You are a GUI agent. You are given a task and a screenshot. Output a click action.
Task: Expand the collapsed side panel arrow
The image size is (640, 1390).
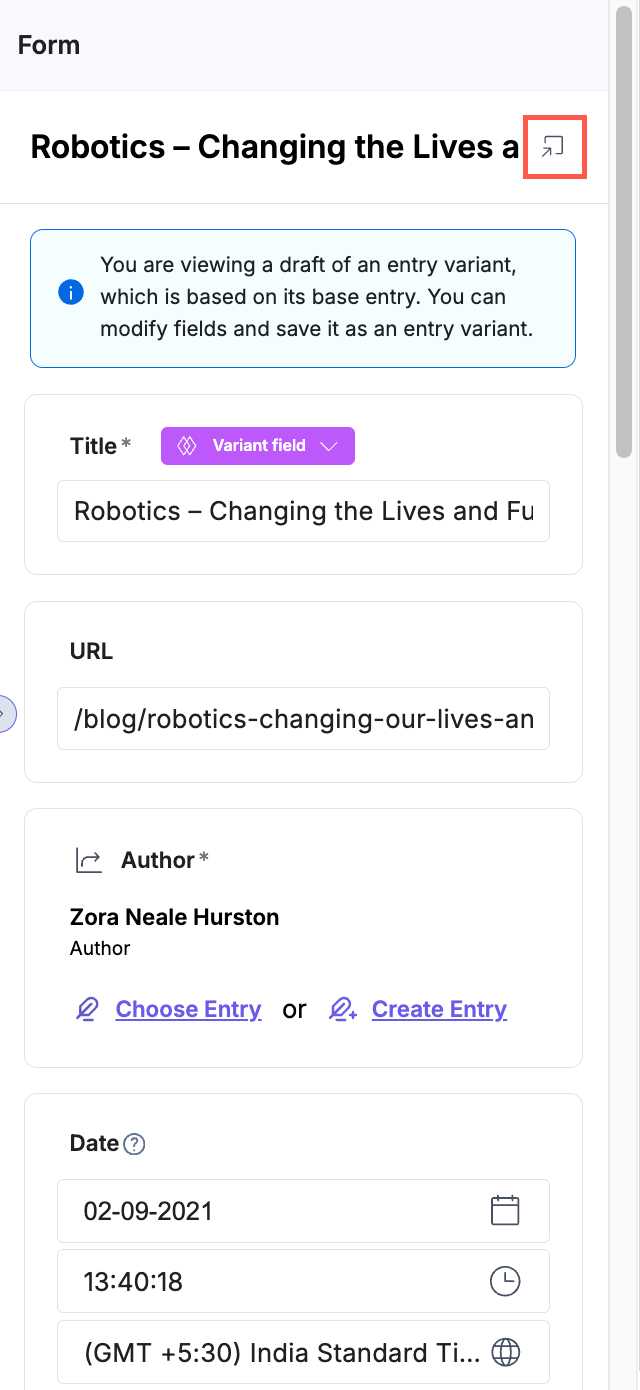tap(4, 713)
